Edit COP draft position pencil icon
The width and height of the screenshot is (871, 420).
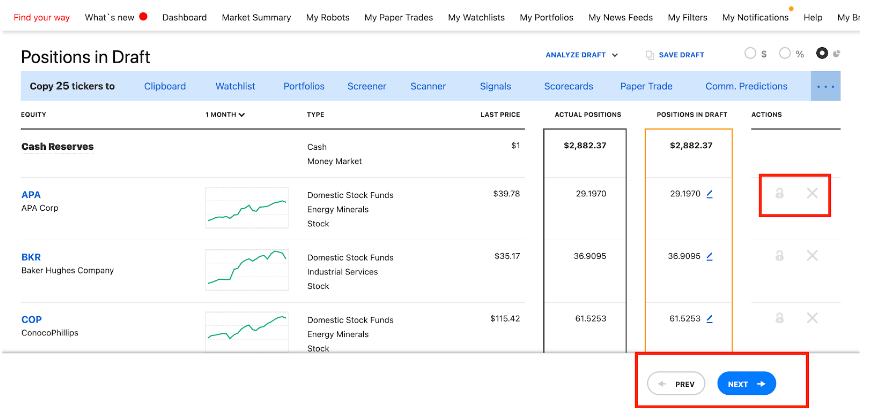709,319
